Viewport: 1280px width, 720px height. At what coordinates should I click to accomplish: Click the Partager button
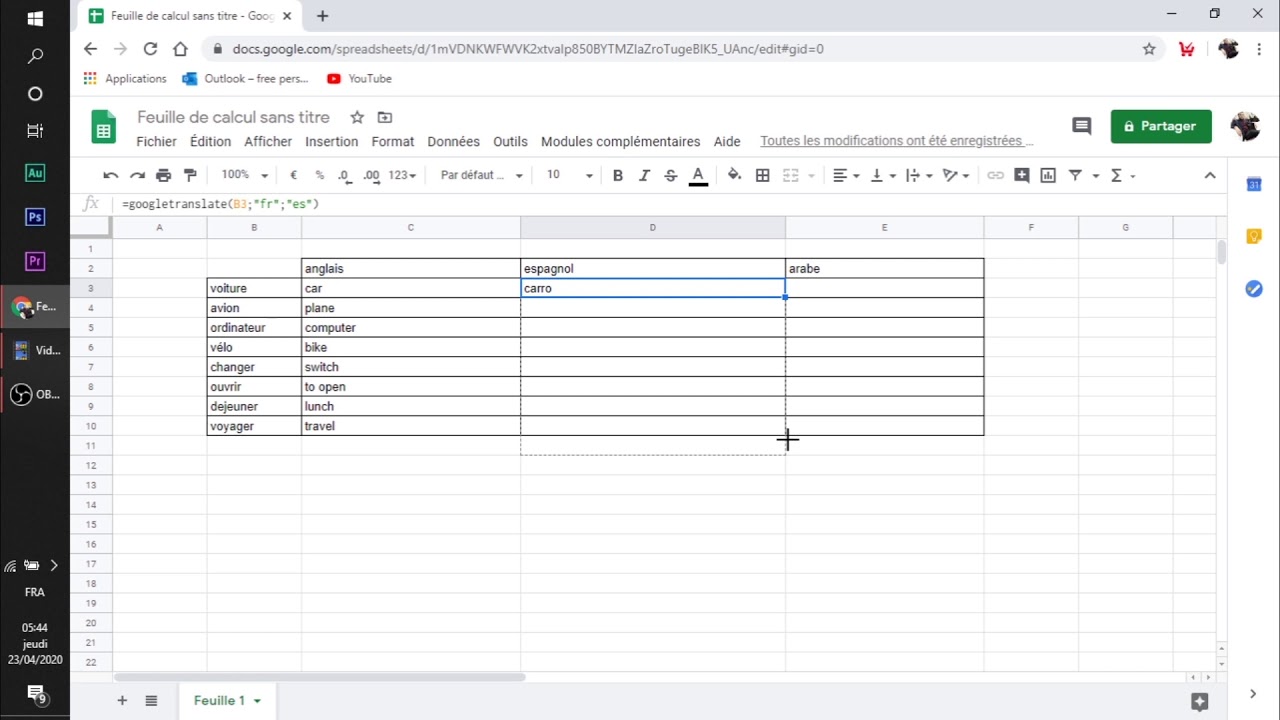click(x=1160, y=126)
